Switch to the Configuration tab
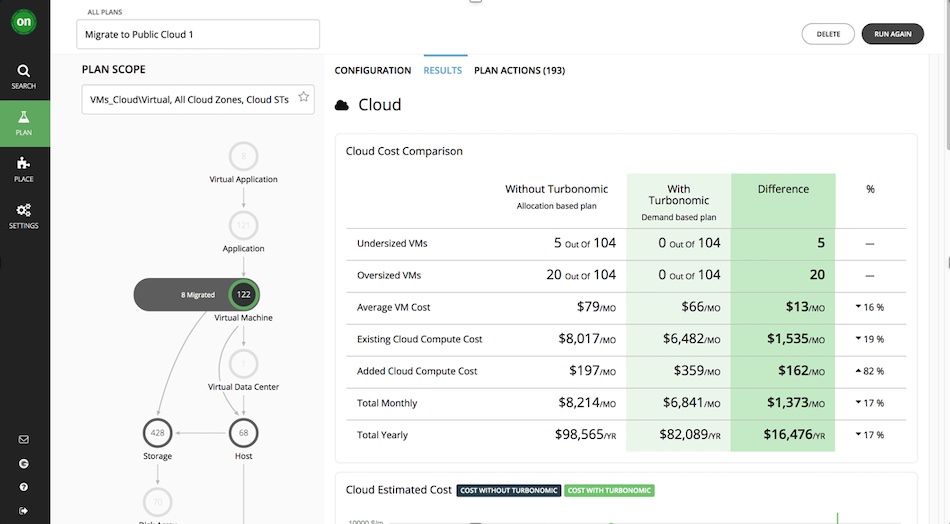This screenshot has height=524, width=950. [372, 71]
